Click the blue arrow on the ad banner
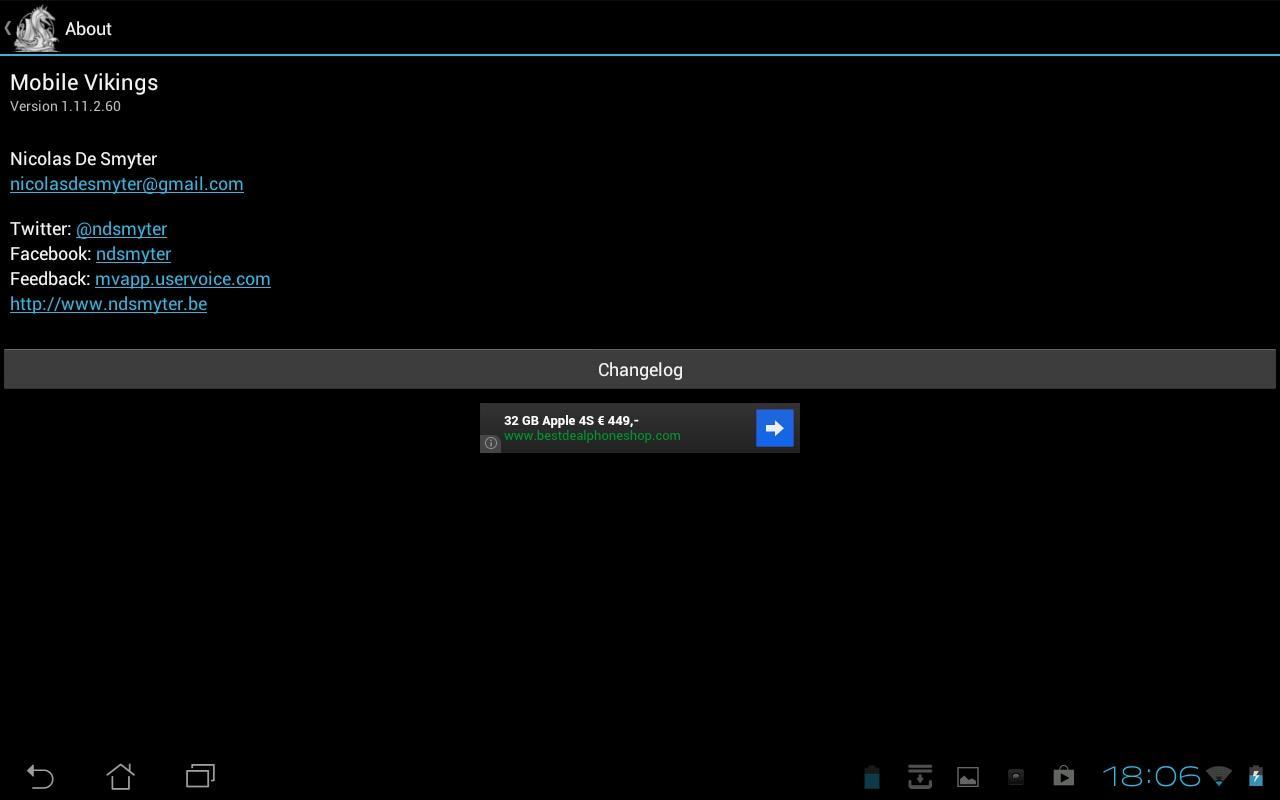Viewport: 1280px width, 800px height. [775, 428]
